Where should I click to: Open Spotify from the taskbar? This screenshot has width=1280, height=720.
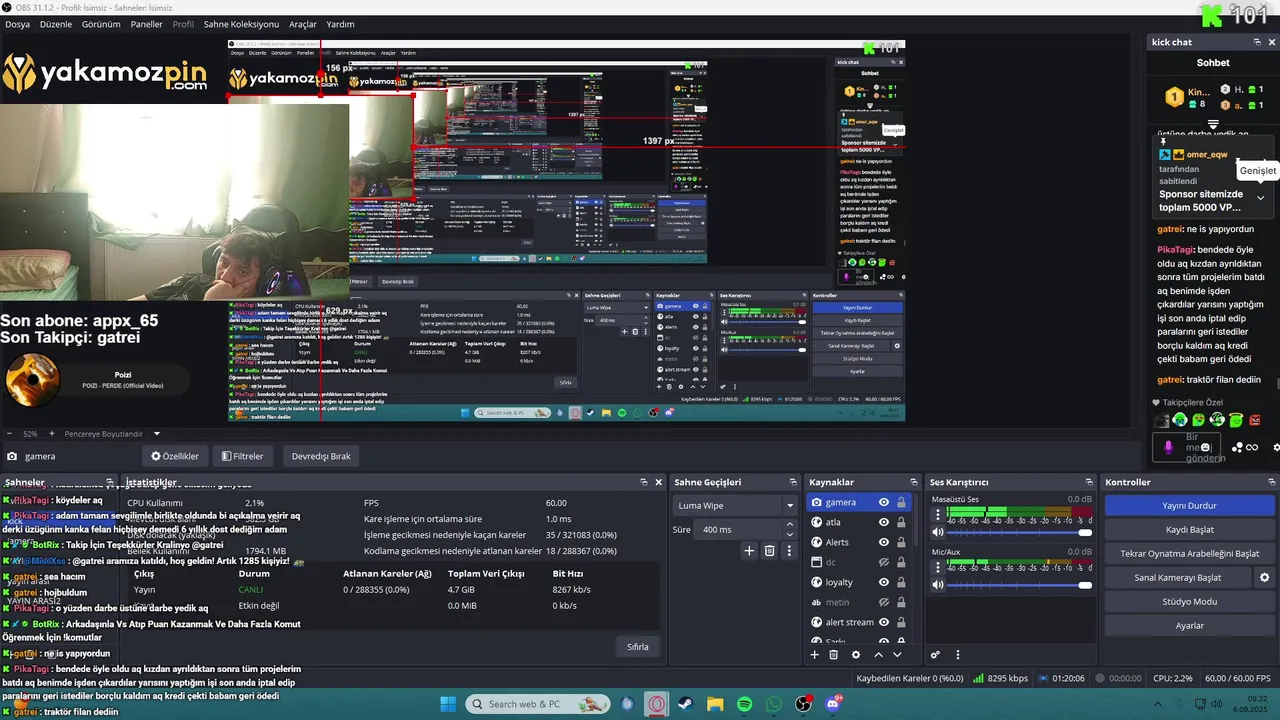click(x=744, y=704)
